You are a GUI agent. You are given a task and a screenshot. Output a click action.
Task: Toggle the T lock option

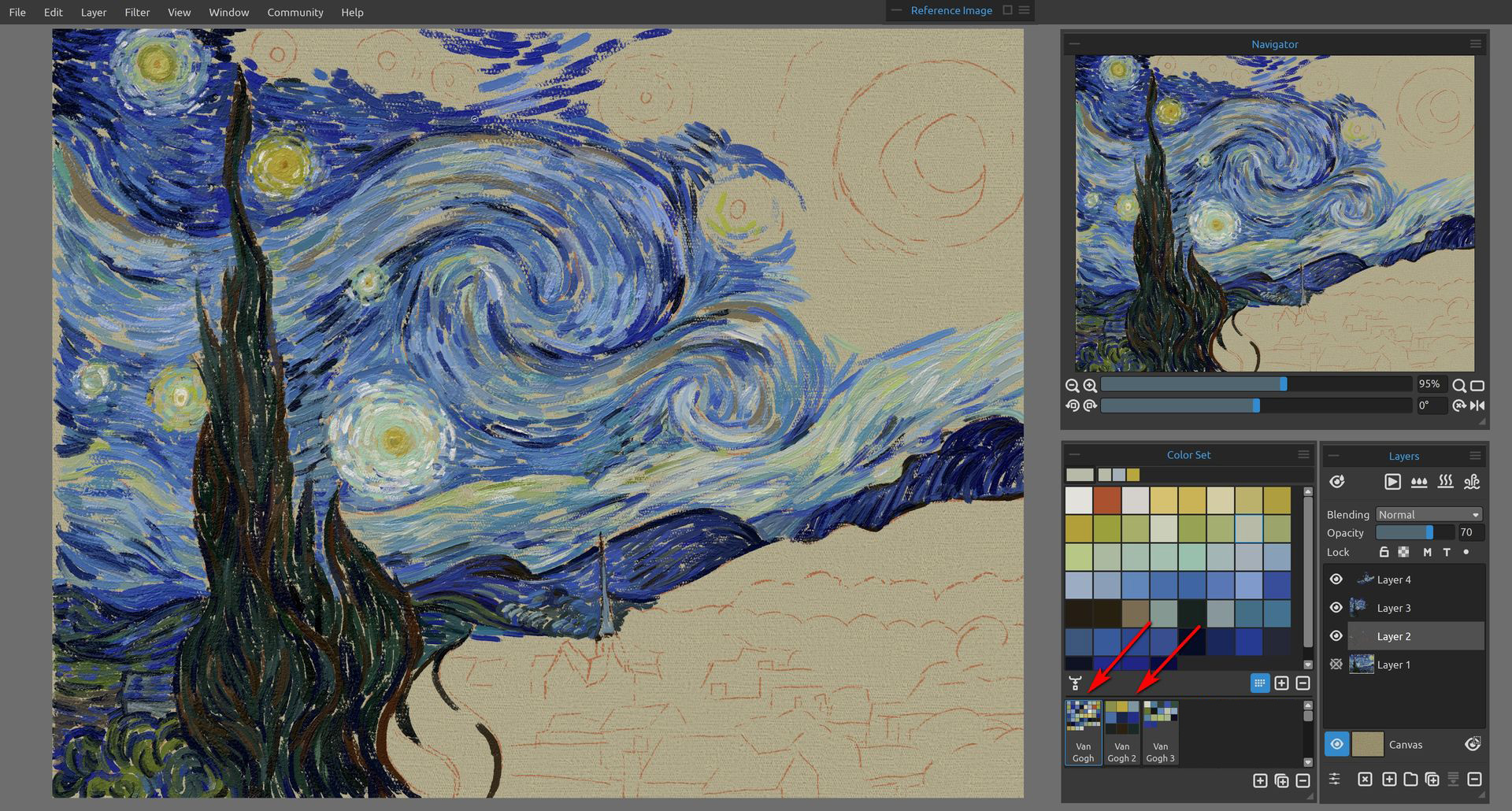pyautogui.click(x=1447, y=553)
